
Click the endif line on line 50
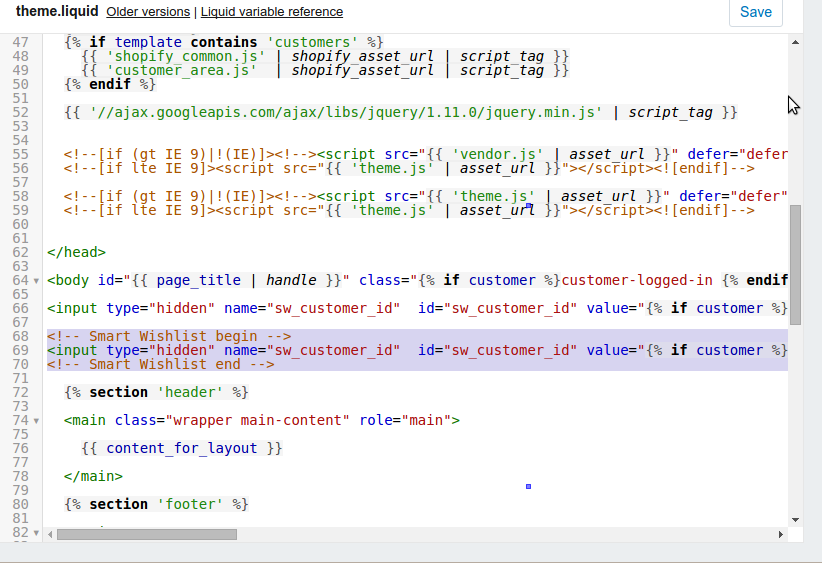tap(110, 84)
